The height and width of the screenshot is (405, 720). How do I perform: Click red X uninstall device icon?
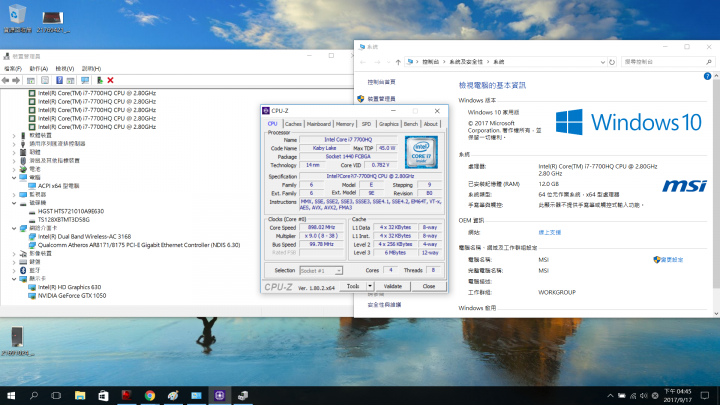tap(110, 80)
